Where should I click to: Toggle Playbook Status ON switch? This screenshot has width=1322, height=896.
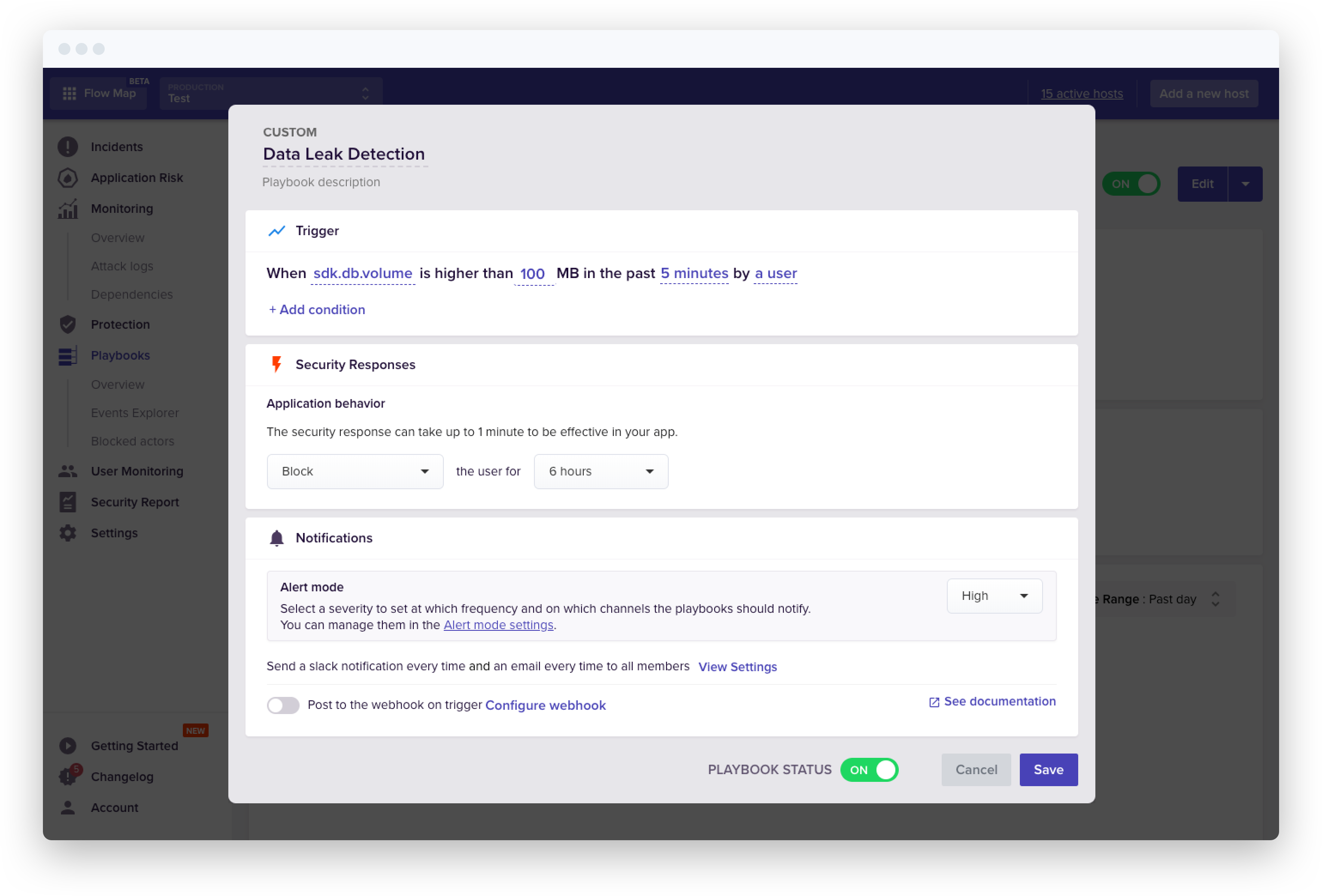tap(869, 770)
